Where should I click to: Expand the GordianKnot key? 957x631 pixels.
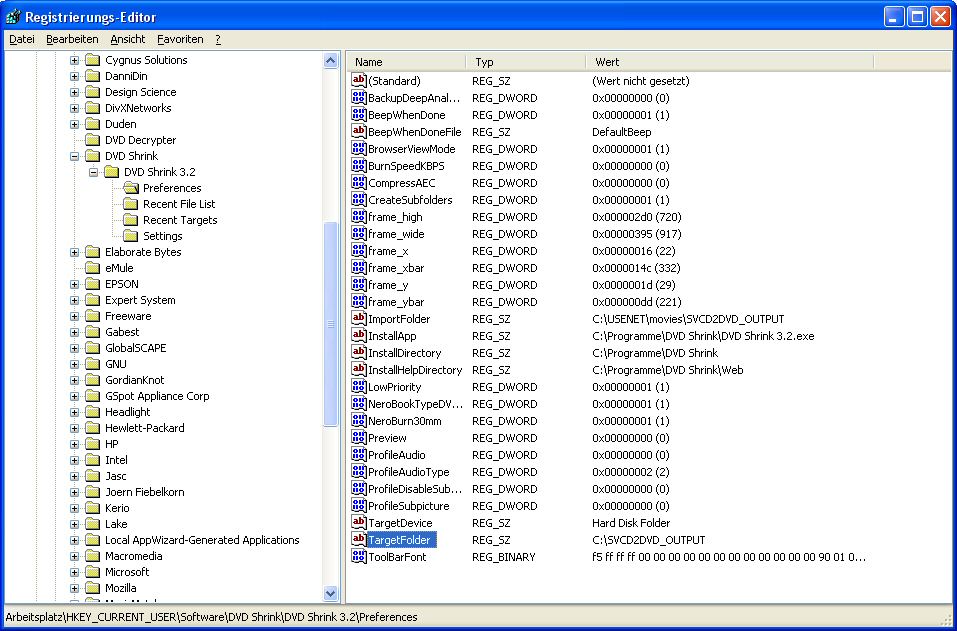[74, 380]
